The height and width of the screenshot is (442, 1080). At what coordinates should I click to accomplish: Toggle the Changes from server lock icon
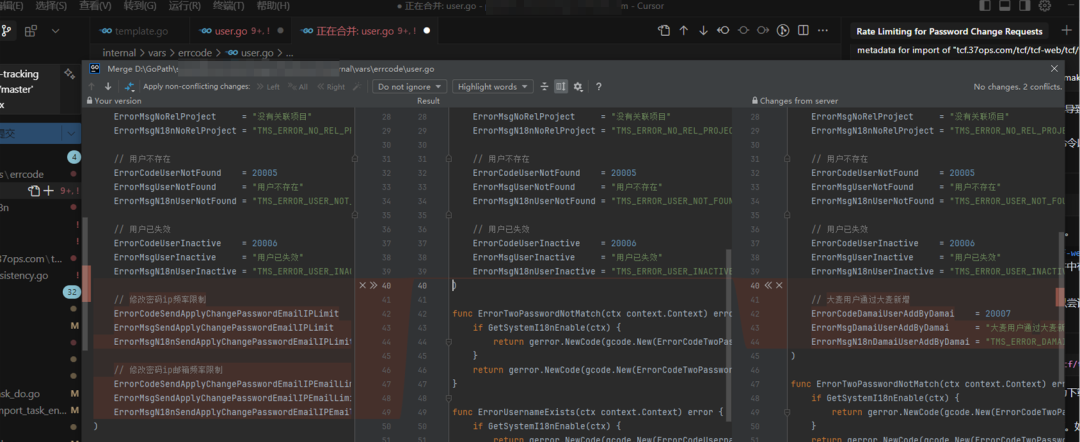click(754, 101)
